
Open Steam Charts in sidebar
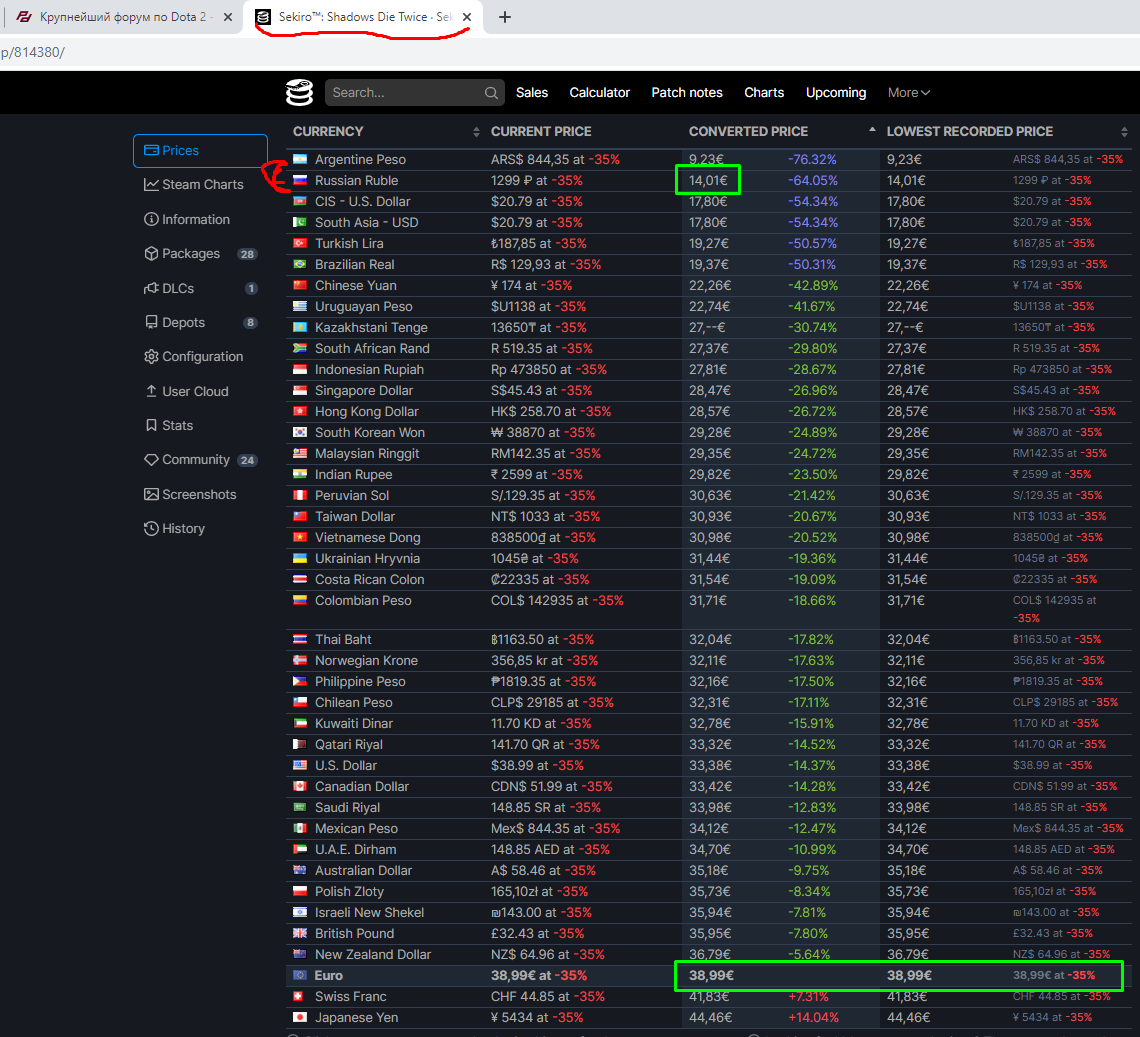201,185
